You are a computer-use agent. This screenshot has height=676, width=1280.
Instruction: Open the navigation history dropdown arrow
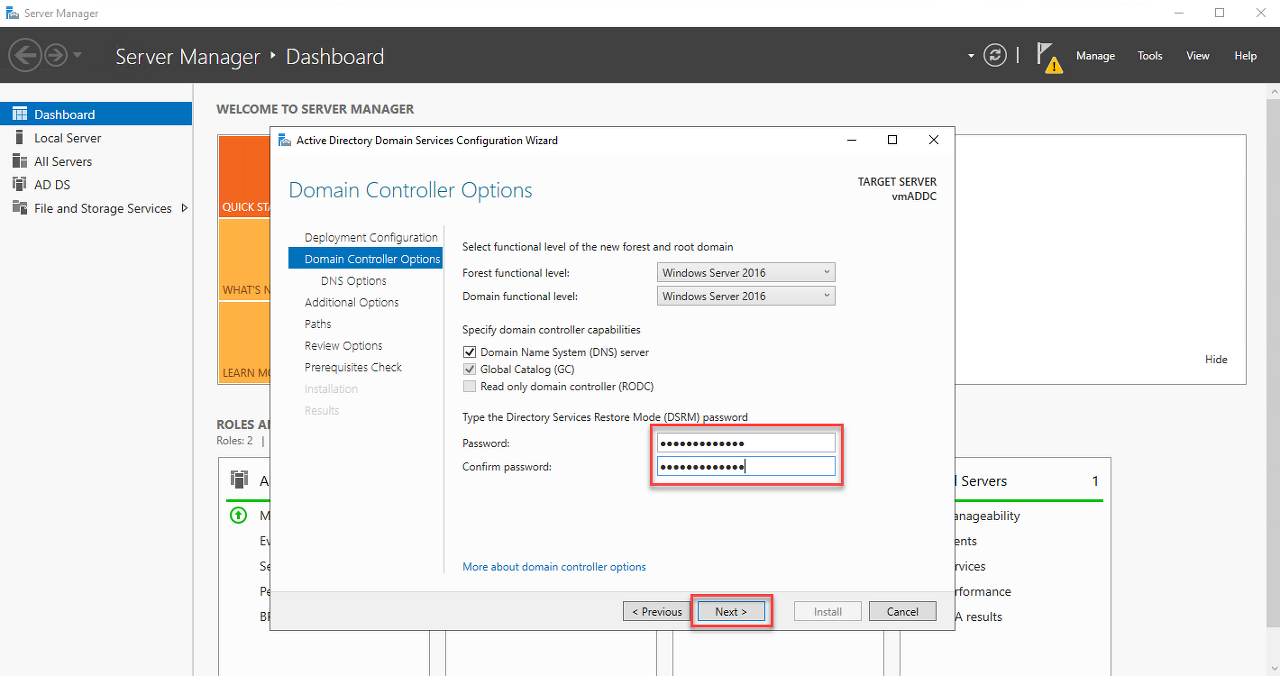(x=78, y=55)
